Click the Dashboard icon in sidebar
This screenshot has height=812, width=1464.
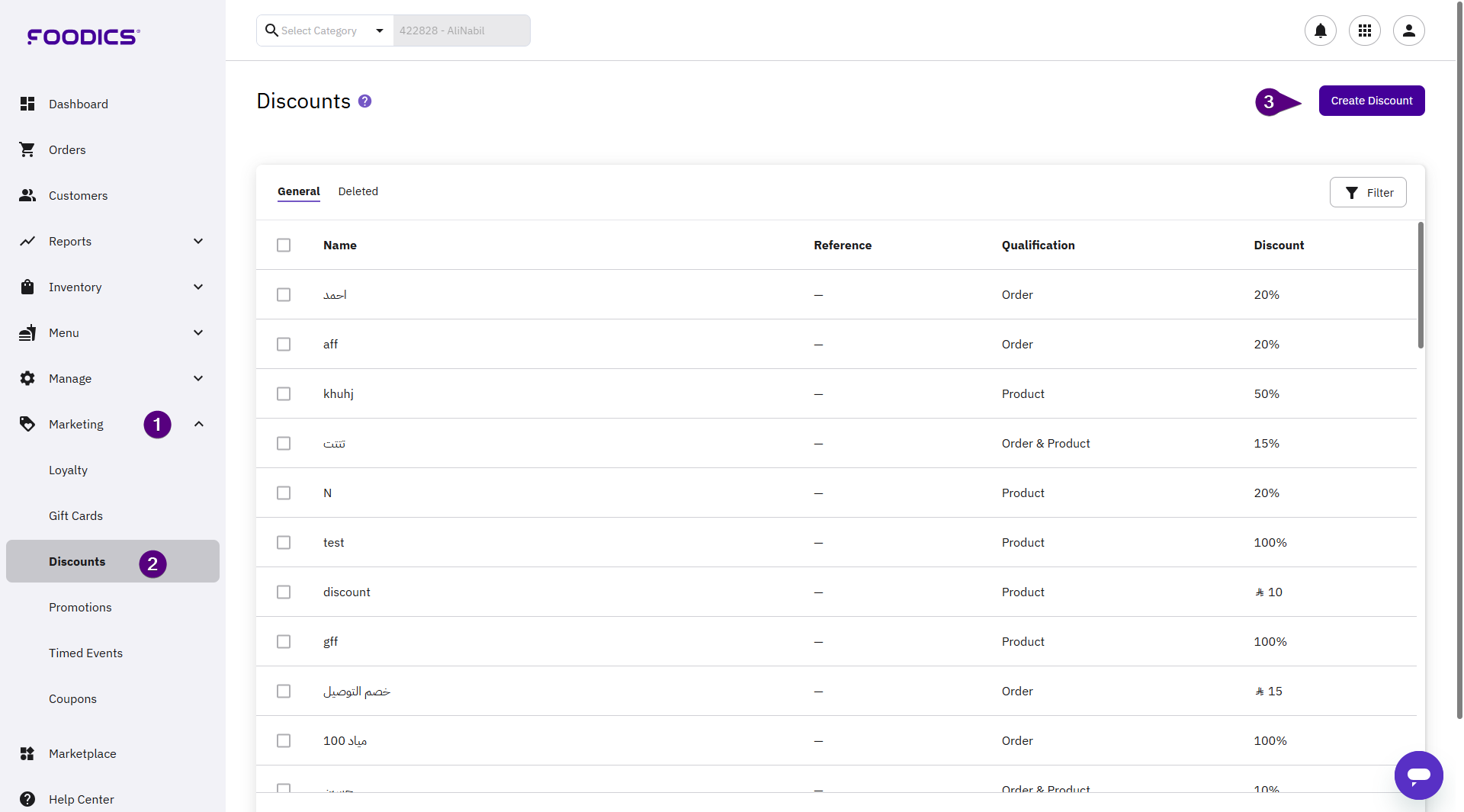click(27, 104)
